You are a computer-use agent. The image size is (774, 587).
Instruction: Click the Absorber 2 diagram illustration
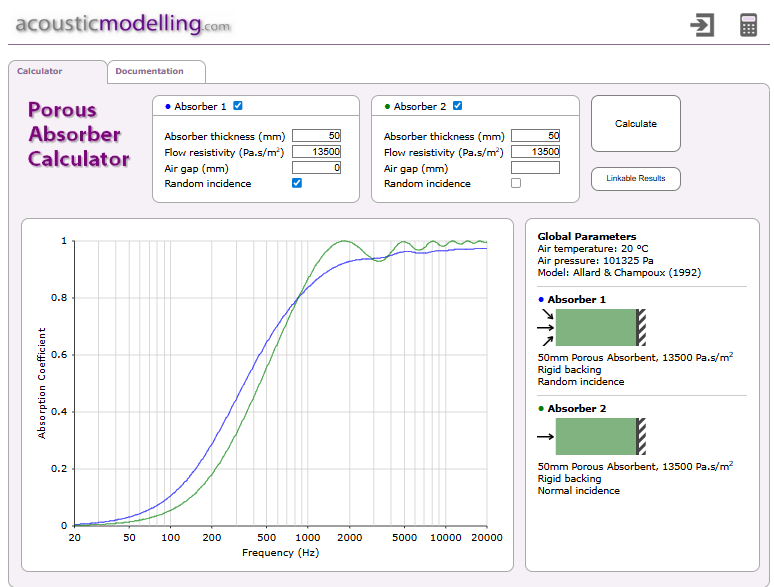pyautogui.click(x=592, y=436)
